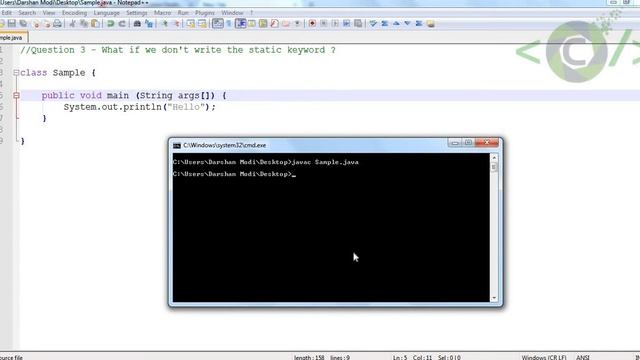Click the Save Recorded Macro icon
Image resolution: width=640 pixels, height=360 pixels.
click(x=358, y=24)
